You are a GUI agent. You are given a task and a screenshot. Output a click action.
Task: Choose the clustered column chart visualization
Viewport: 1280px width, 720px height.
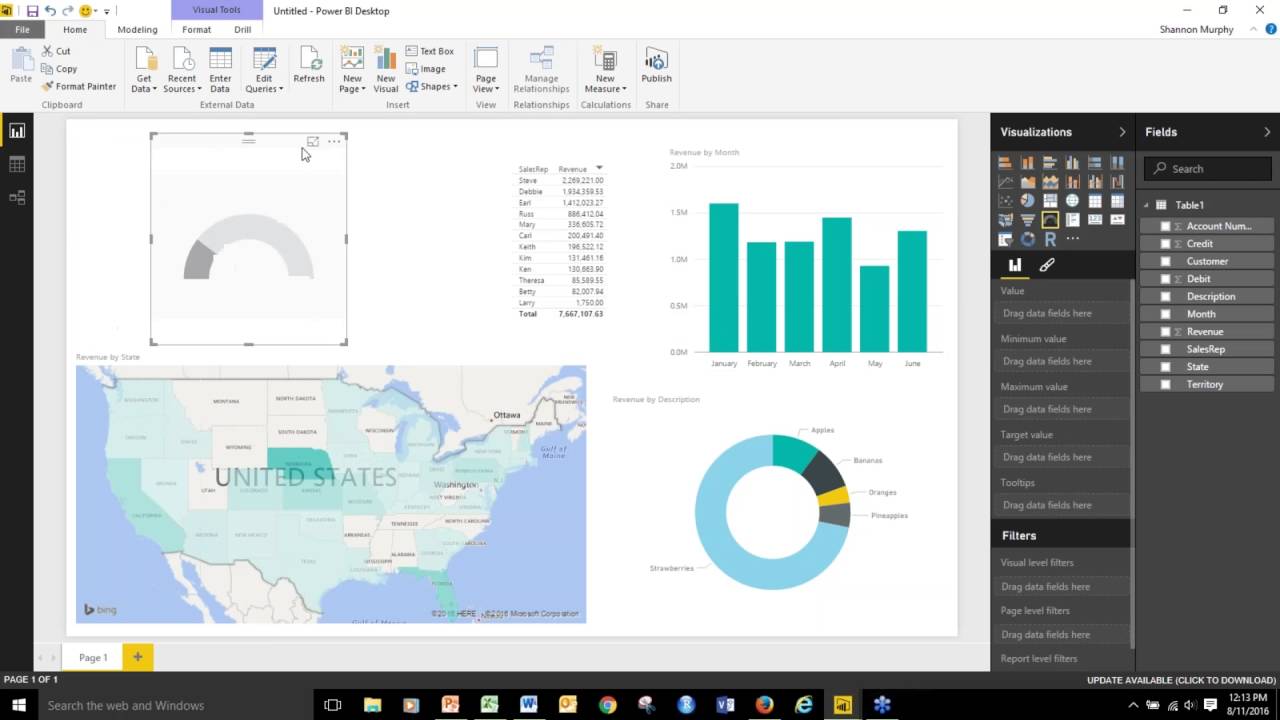[1072, 163]
